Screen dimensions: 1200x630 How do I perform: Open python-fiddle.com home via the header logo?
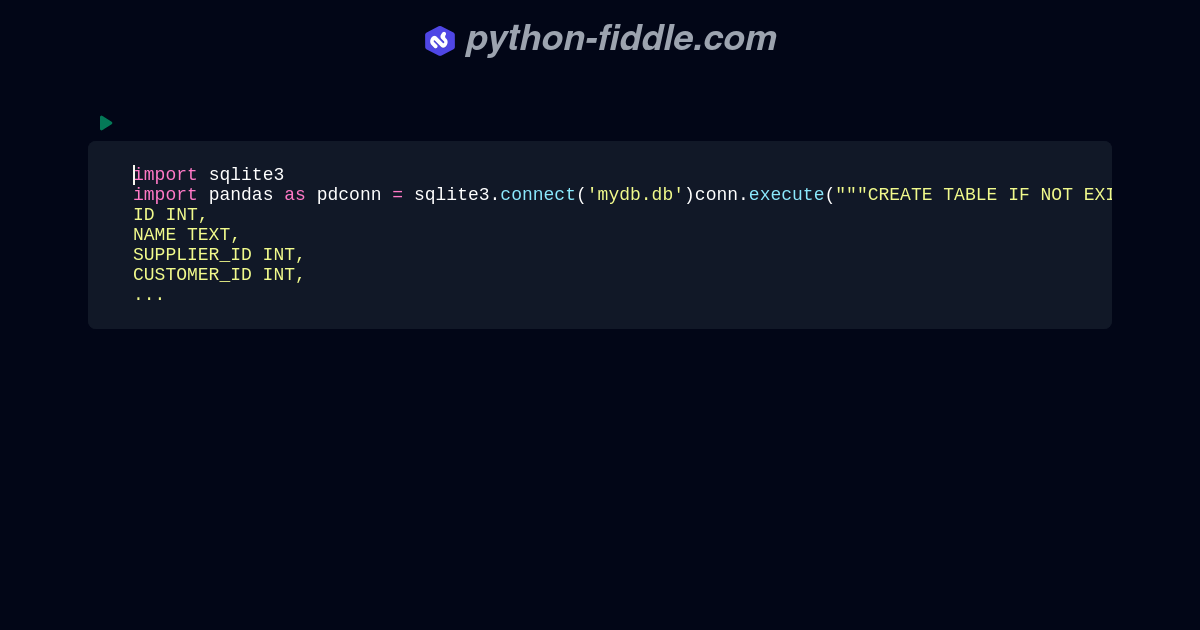(x=620, y=38)
